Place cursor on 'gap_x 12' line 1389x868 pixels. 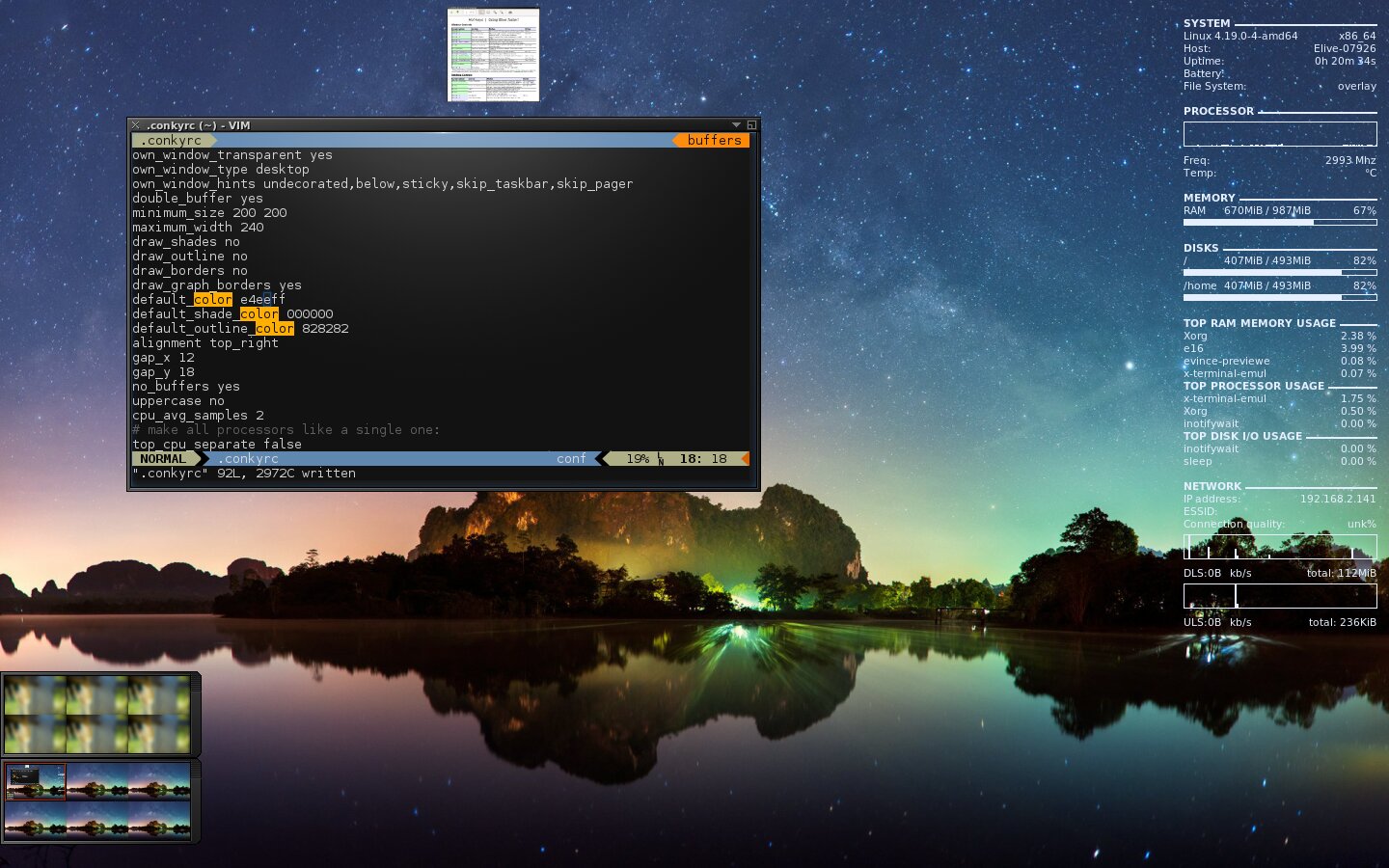point(163,358)
